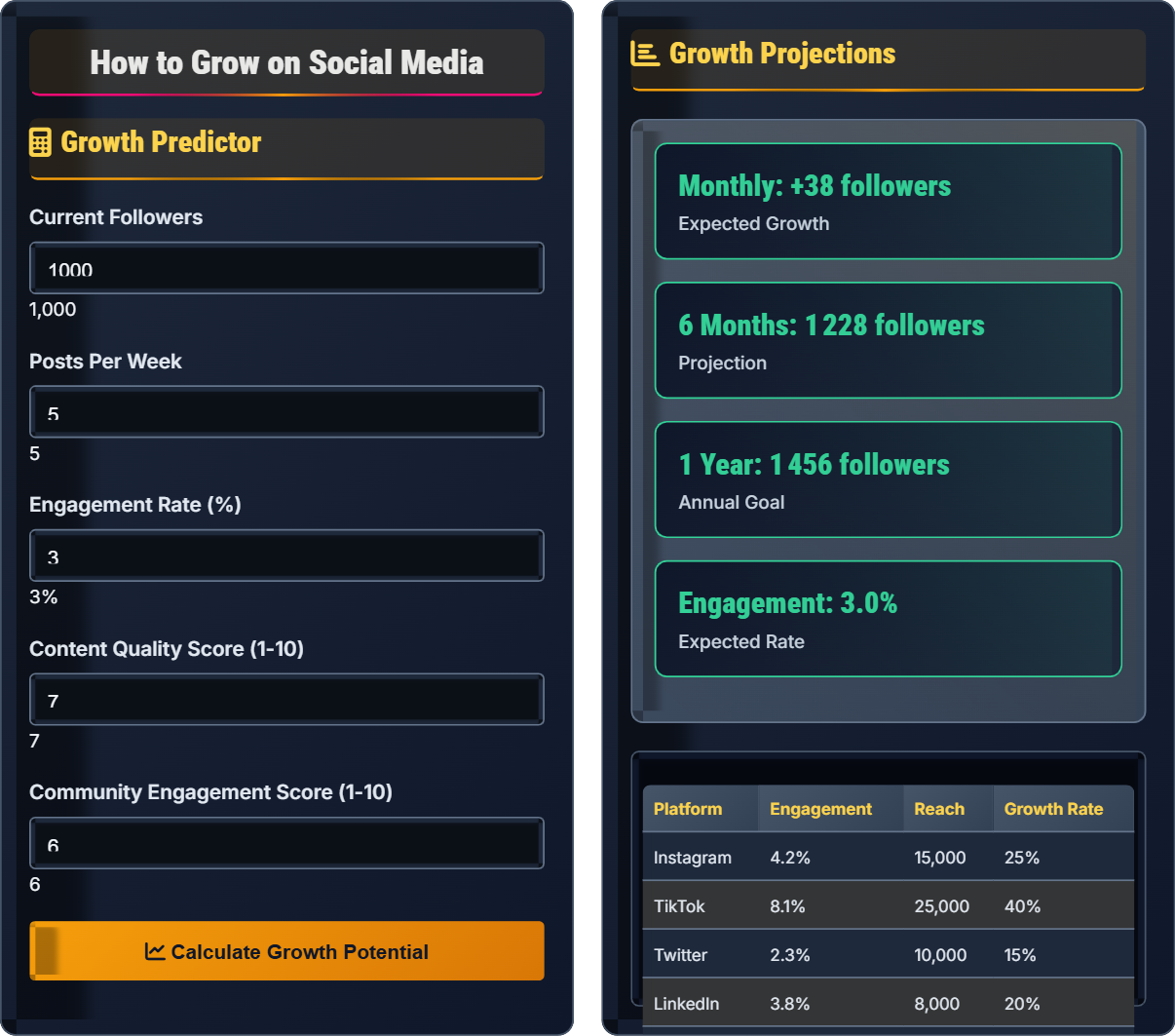Click the Engagement Rate (%) label
Image resolution: width=1175 pixels, height=1036 pixels.
click(x=135, y=505)
